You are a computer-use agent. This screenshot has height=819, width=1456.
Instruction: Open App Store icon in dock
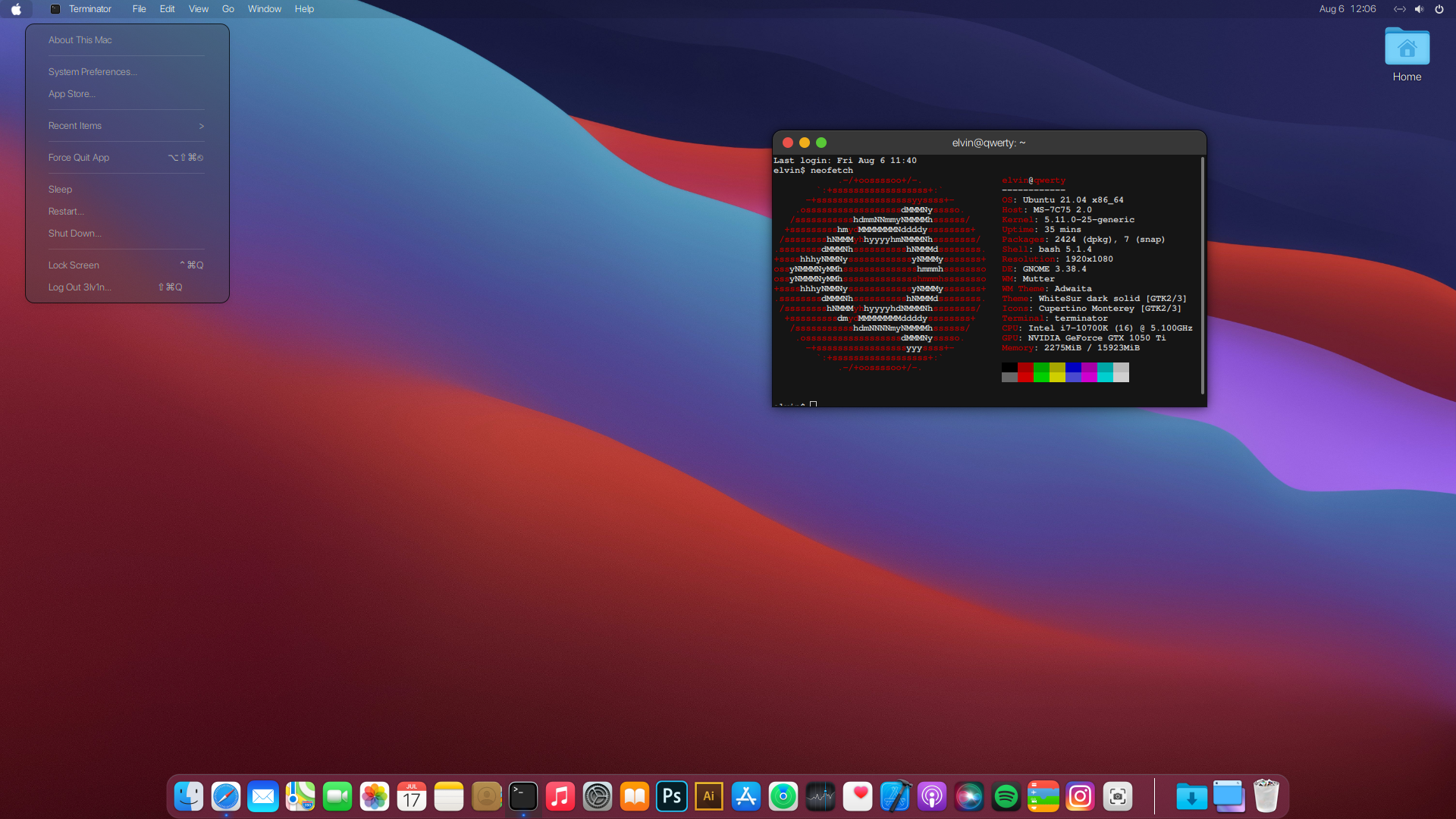746,796
